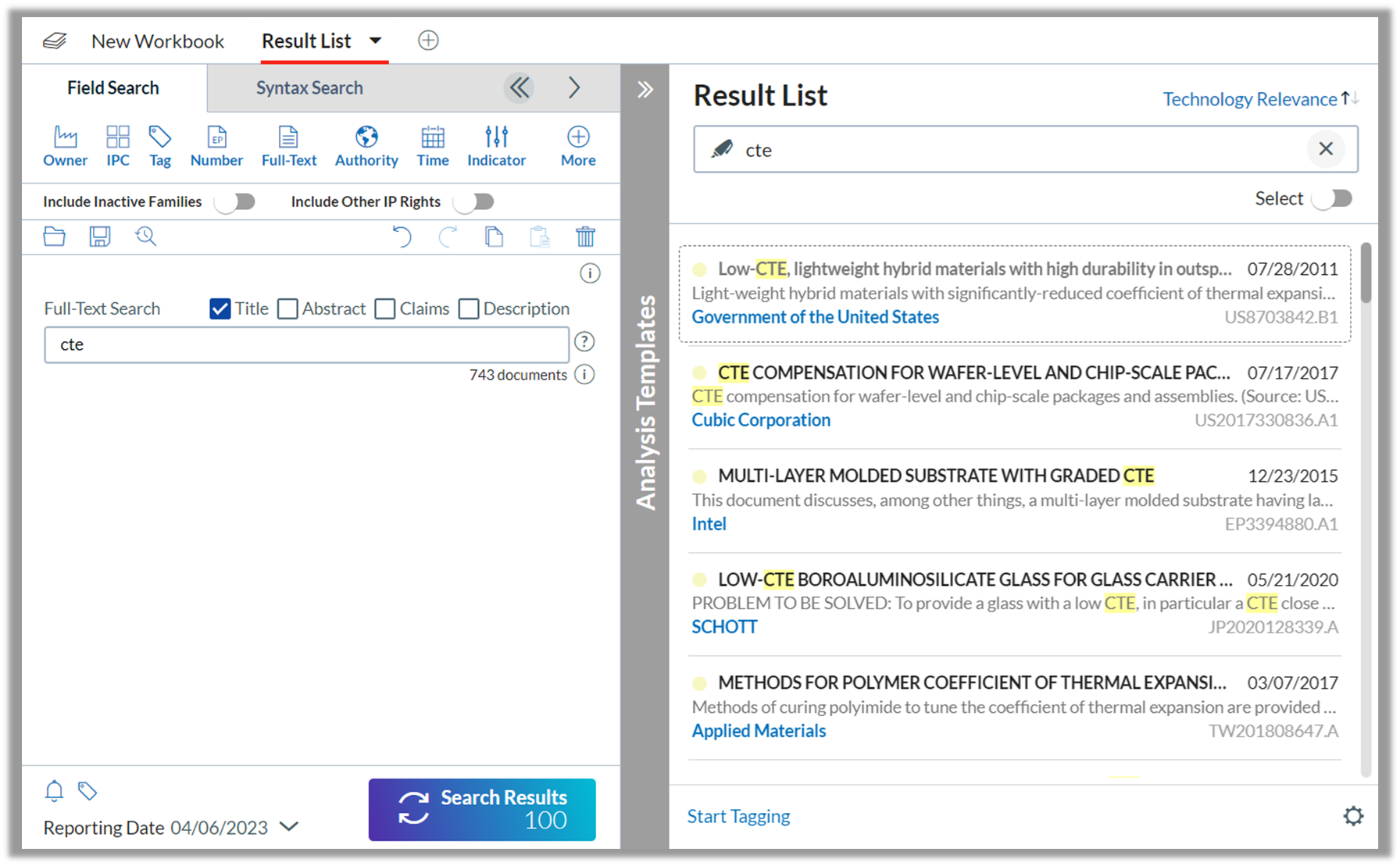Expand the Reporting Date dropdown chevron
The image size is (1400, 866).
(289, 826)
